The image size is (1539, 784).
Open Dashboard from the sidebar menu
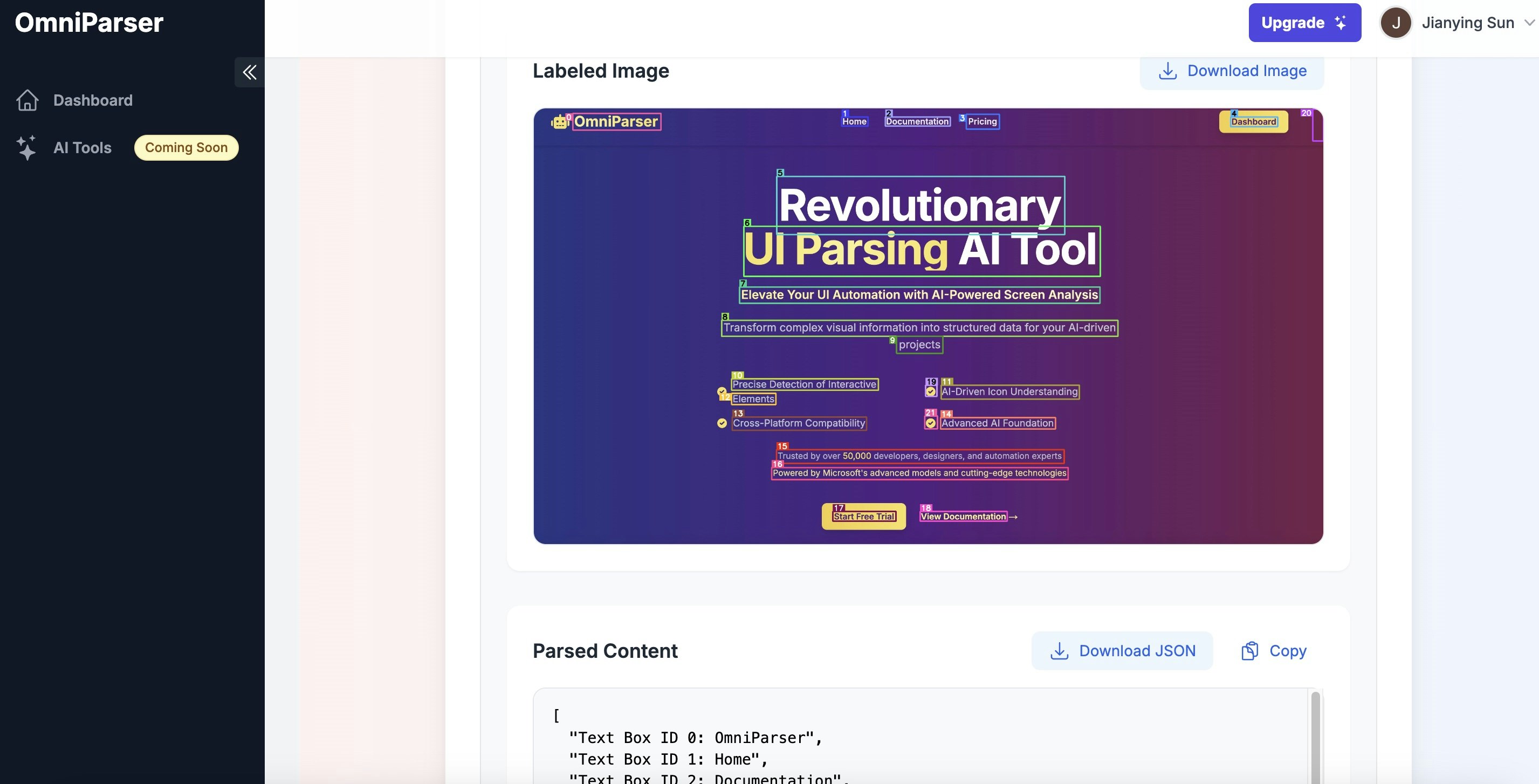(93, 100)
